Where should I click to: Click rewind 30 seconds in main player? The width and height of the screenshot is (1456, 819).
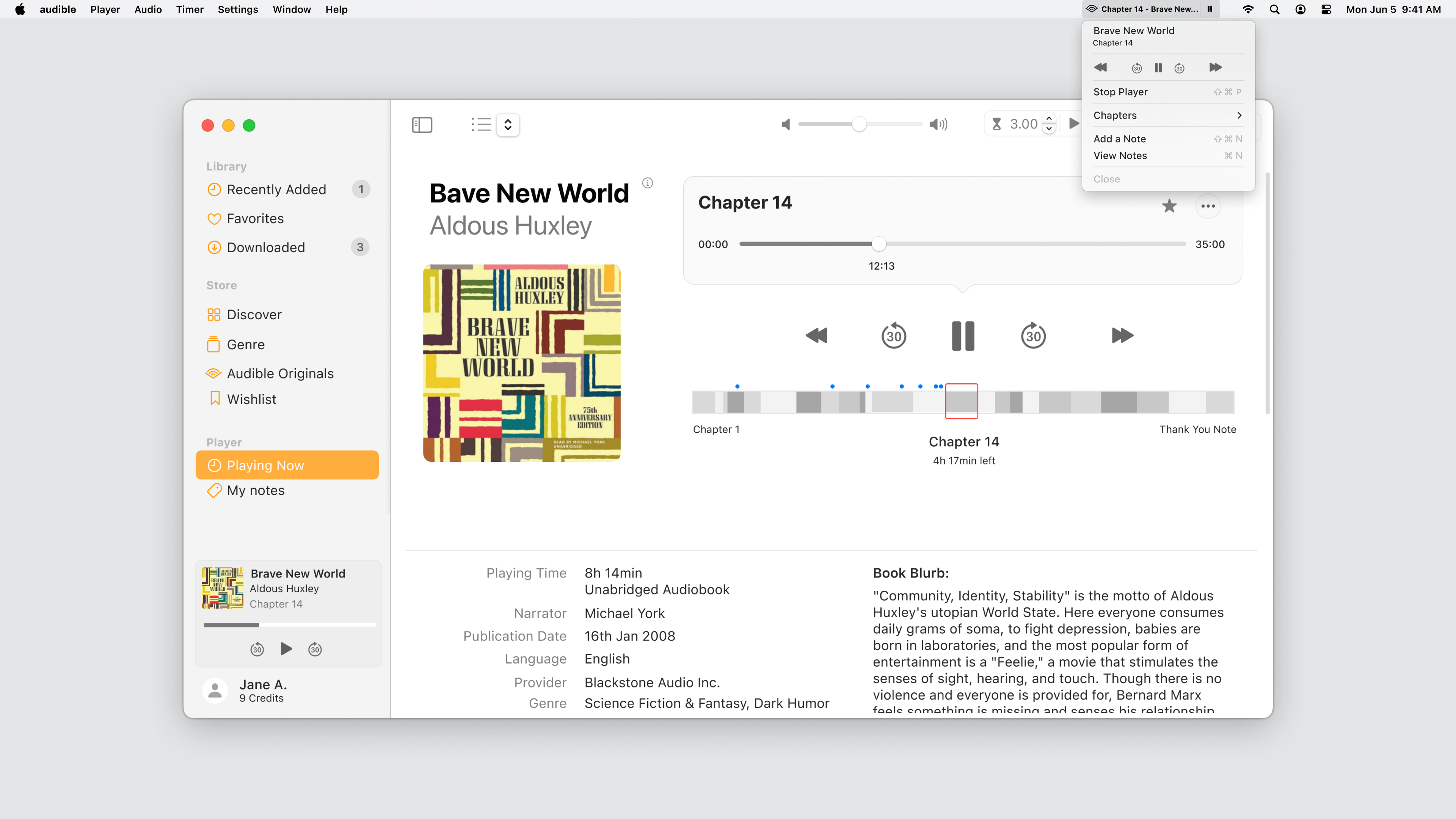(x=894, y=336)
